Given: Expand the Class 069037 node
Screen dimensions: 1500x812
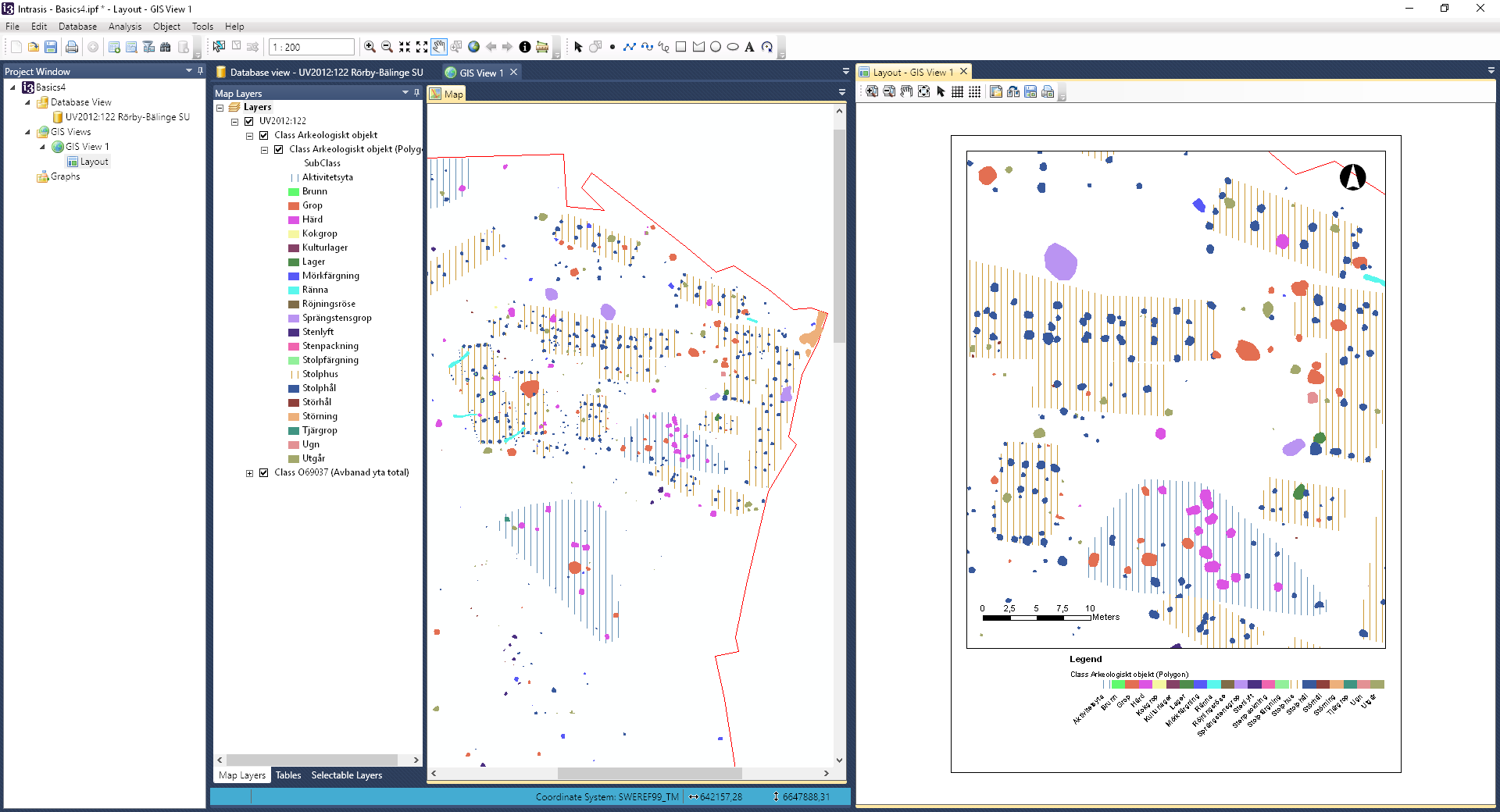Looking at the screenshot, I should click(249, 473).
